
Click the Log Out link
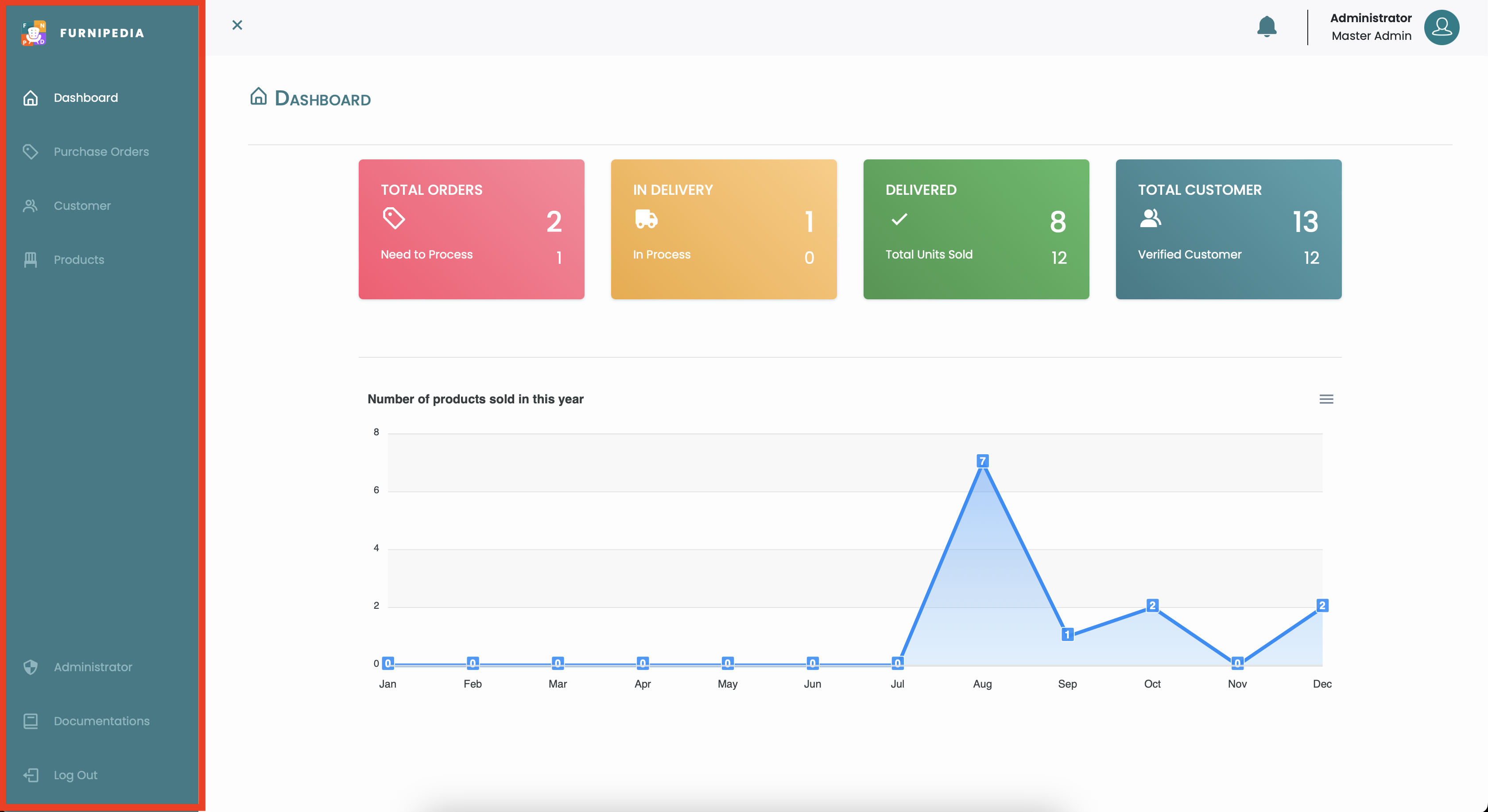pos(75,775)
